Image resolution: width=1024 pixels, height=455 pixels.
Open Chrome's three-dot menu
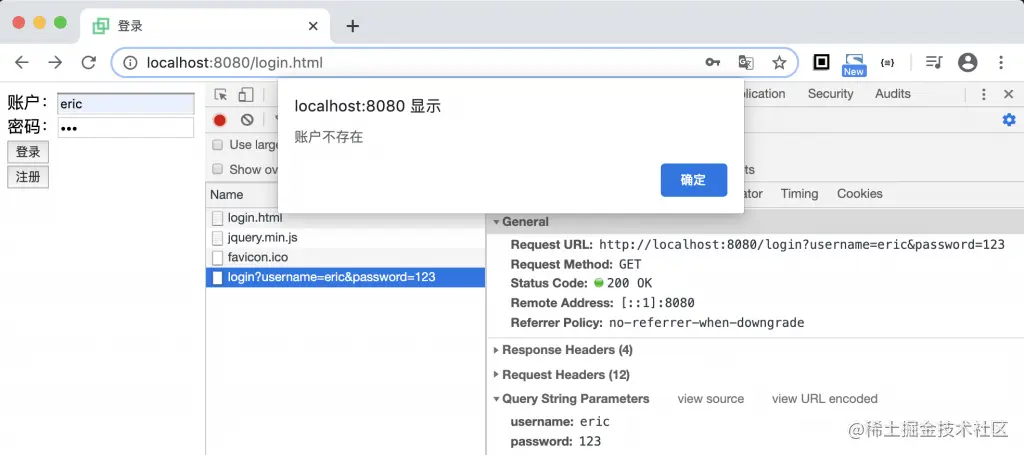pyautogui.click(x=1000, y=63)
